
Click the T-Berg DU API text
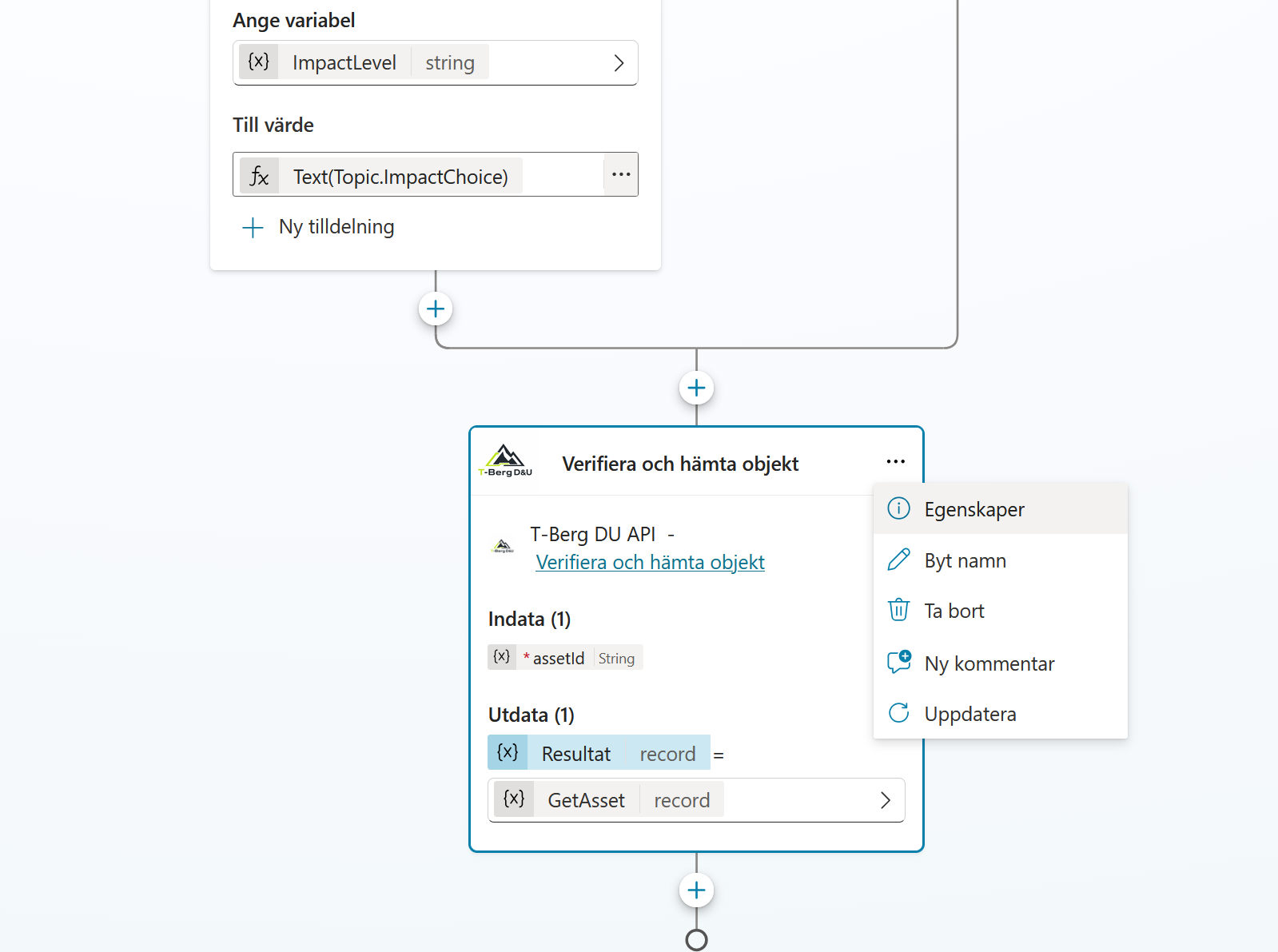coord(592,534)
